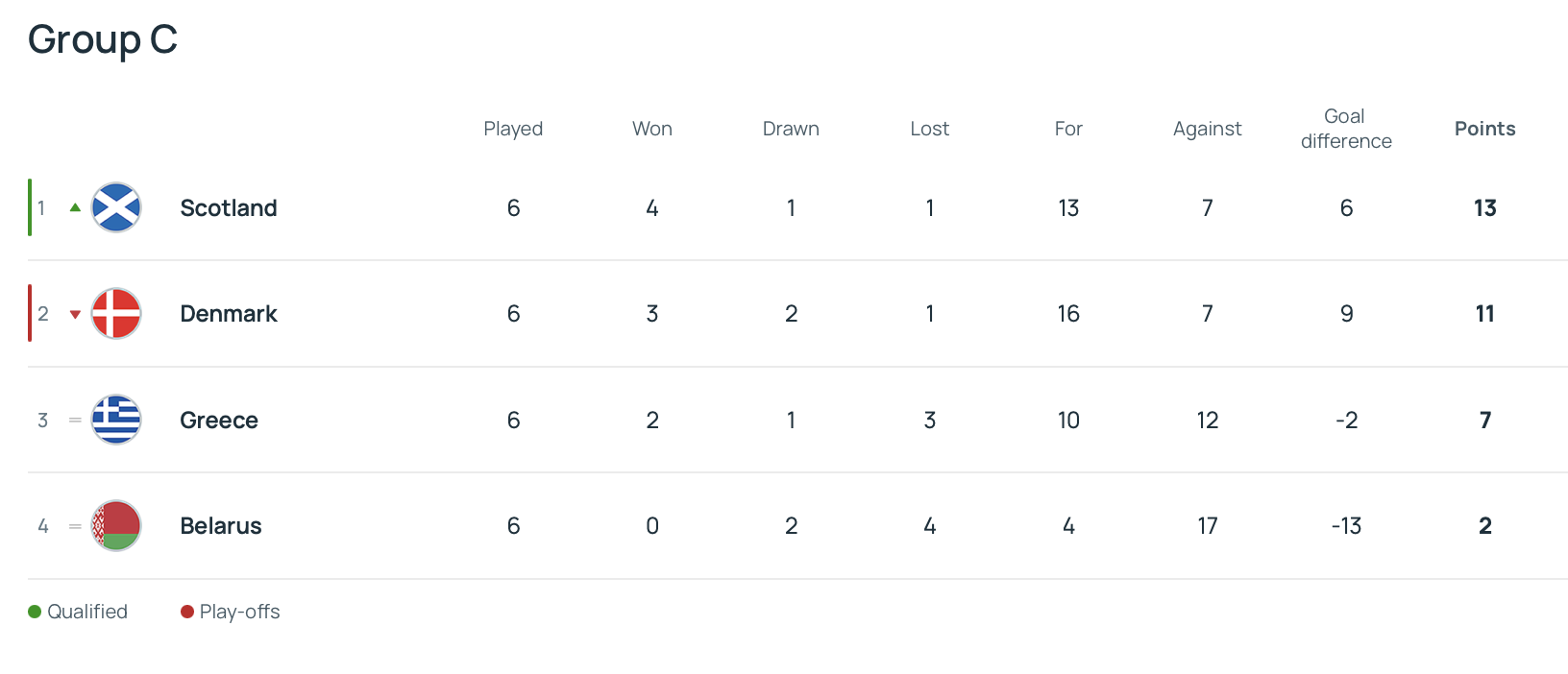This screenshot has width=1568, height=674.
Task: Click the Scotland flag icon
Action: click(116, 207)
